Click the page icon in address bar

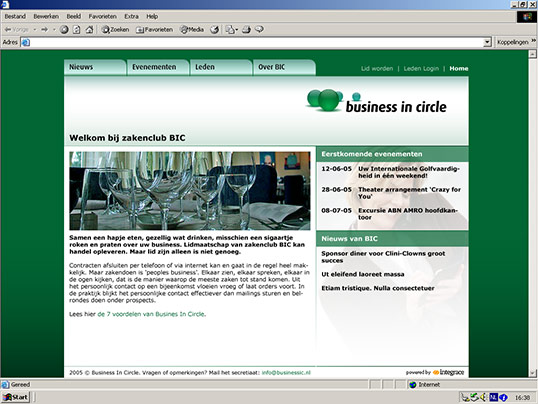[x=26, y=42]
